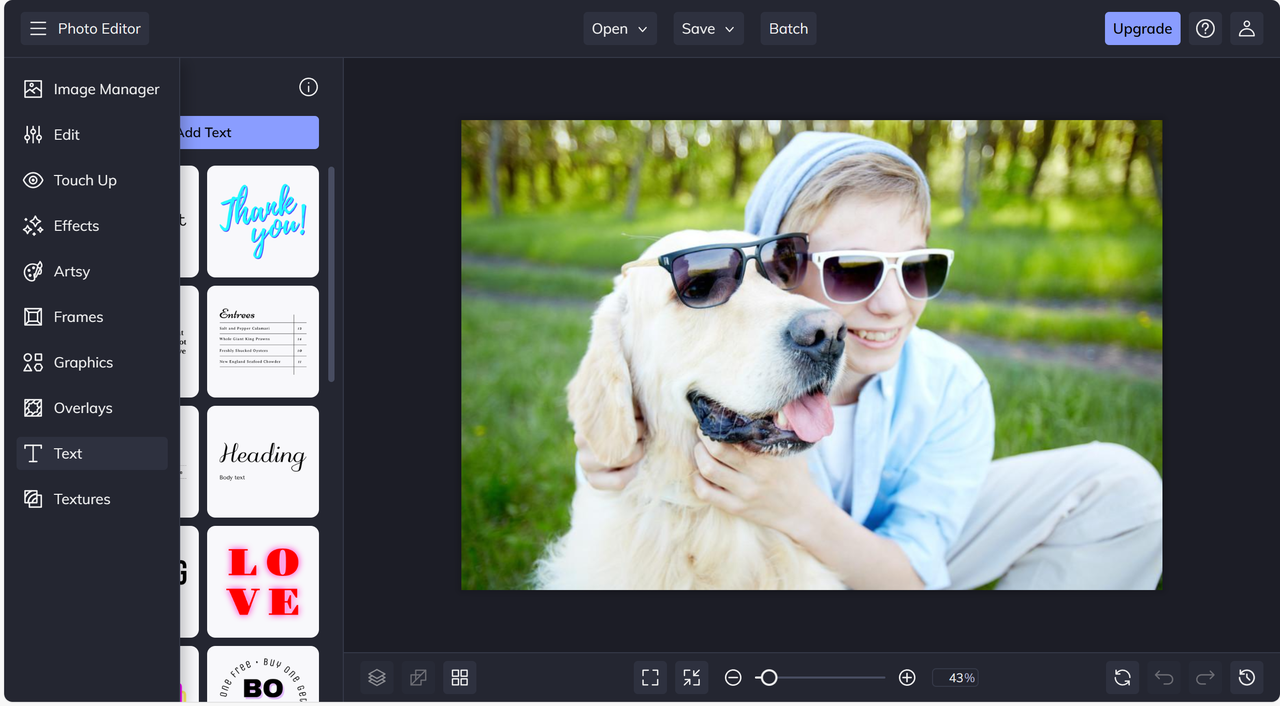The height and width of the screenshot is (706, 1280).
Task: Click the compare before/after icon
Action: (x=418, y=678)
